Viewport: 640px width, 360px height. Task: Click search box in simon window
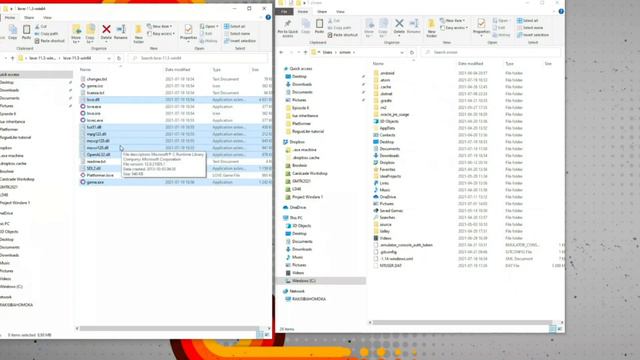coord(491,52)
